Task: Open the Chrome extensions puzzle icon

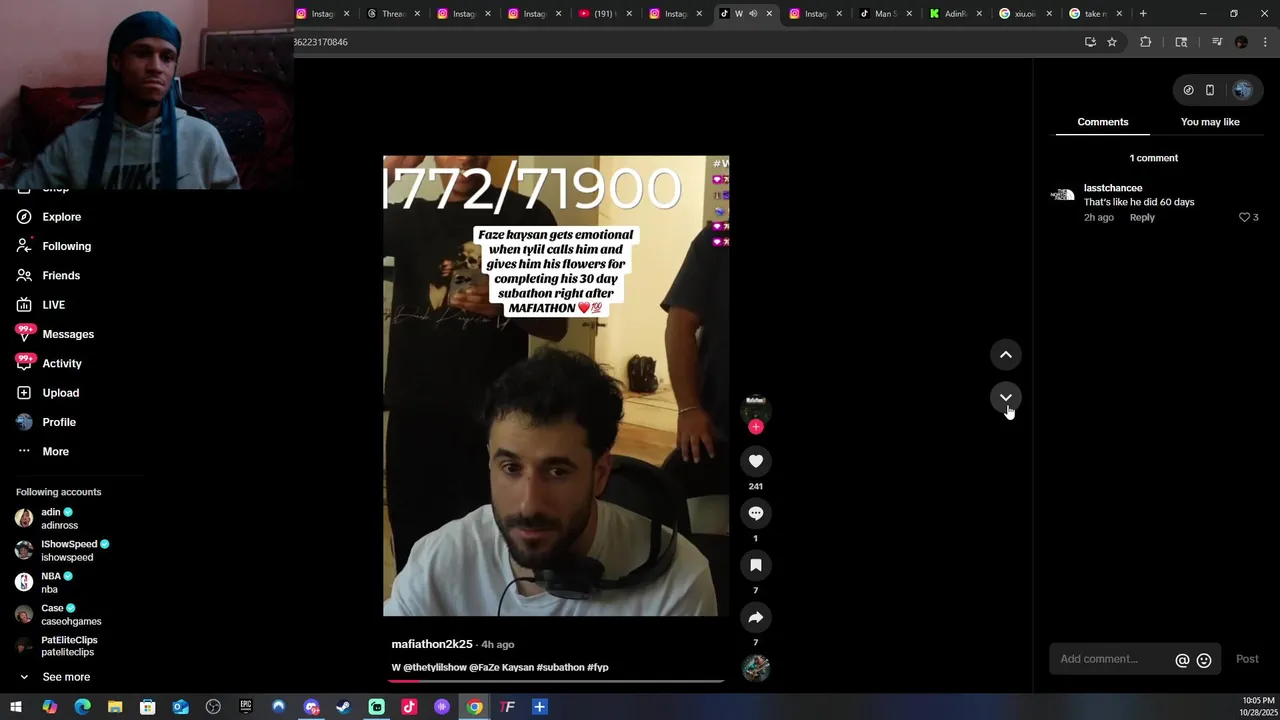Action: [1146, 42]
